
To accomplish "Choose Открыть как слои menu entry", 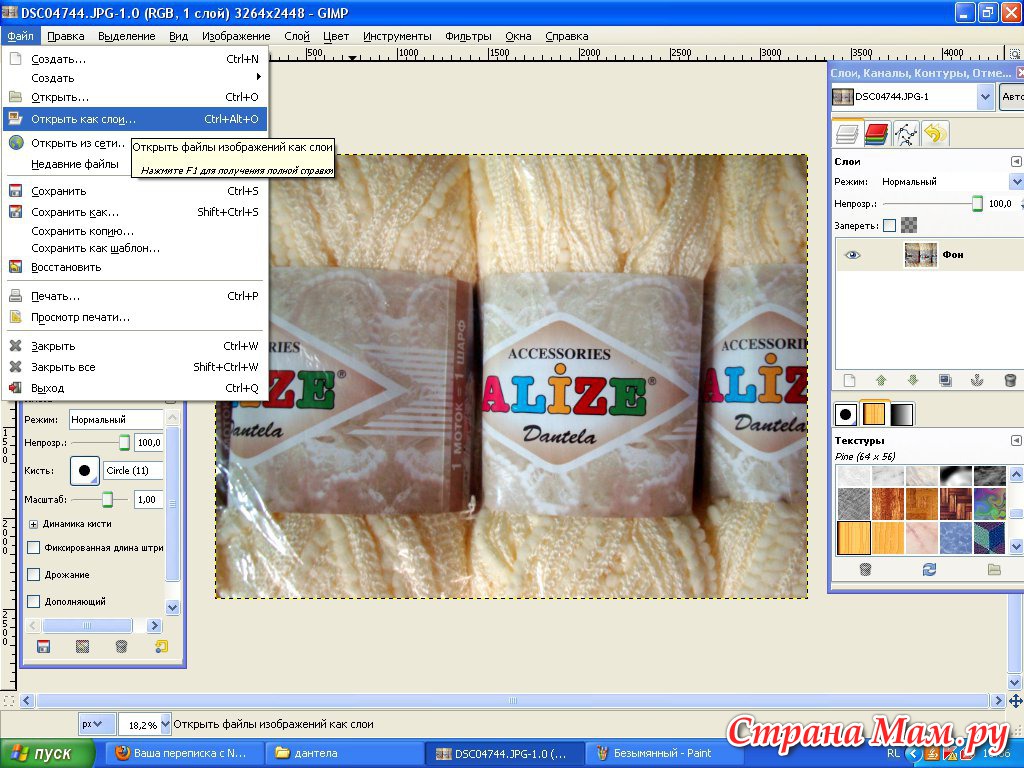I will point(135,119).
